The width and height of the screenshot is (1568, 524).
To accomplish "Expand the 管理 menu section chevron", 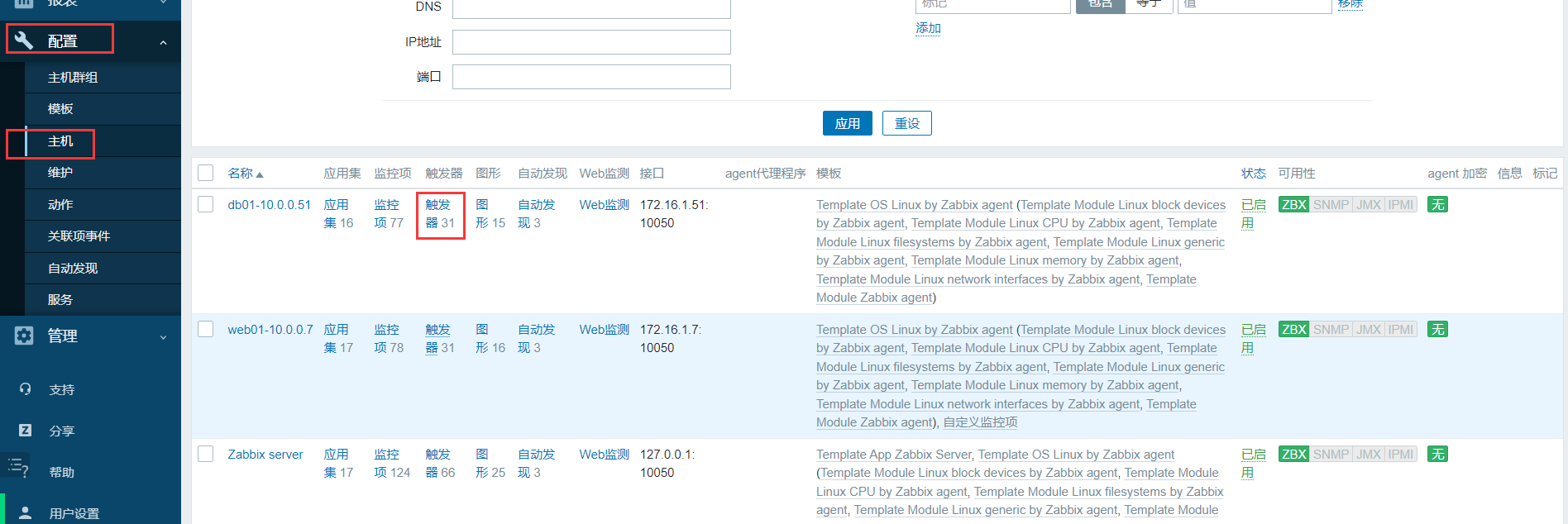I will (163, 337).
